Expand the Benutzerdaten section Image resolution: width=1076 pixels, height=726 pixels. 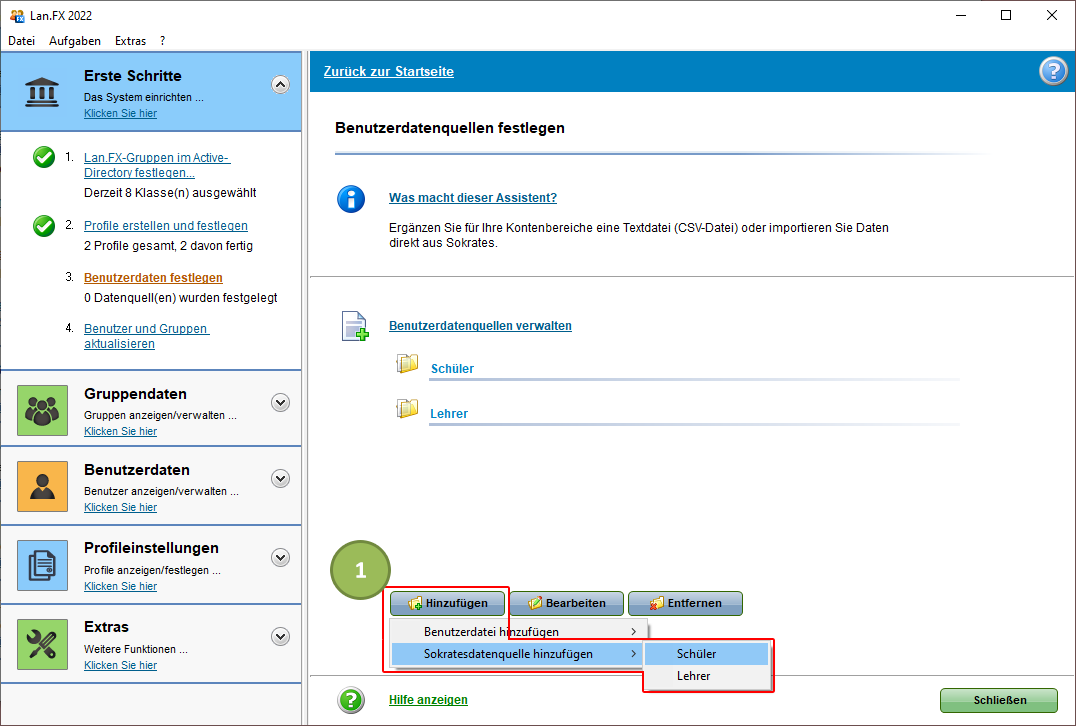280,479
